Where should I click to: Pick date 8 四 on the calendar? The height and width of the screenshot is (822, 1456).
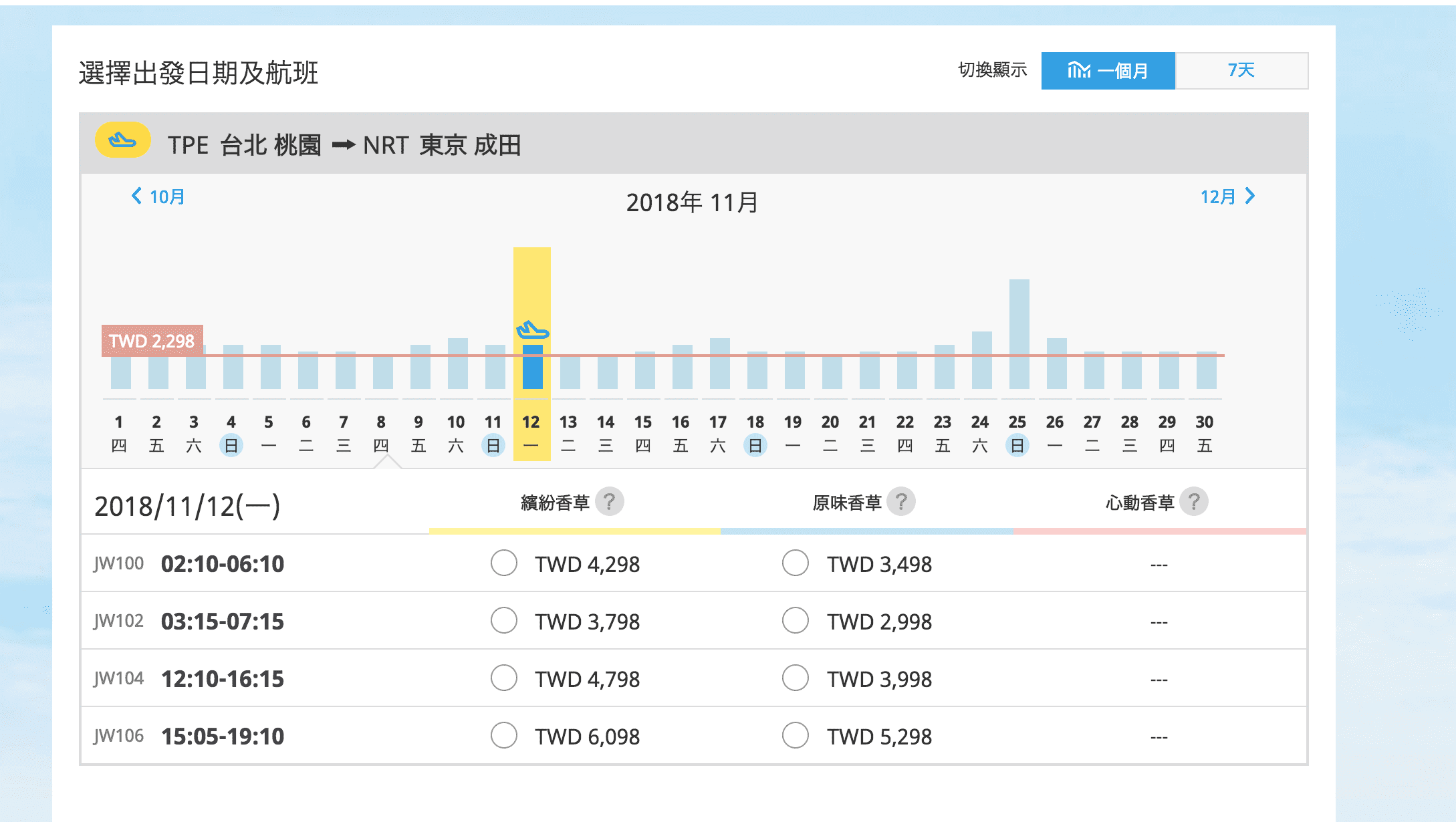click(381, 433)
